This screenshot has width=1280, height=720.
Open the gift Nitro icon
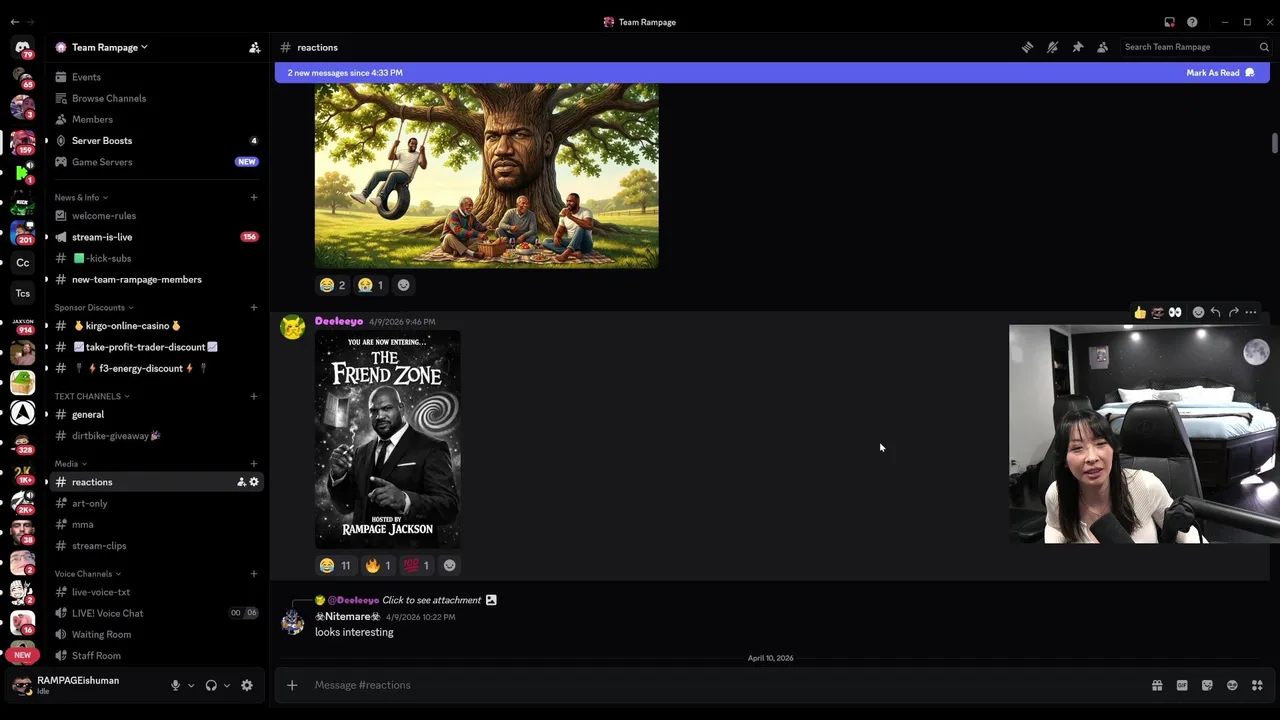(1157, 685)
